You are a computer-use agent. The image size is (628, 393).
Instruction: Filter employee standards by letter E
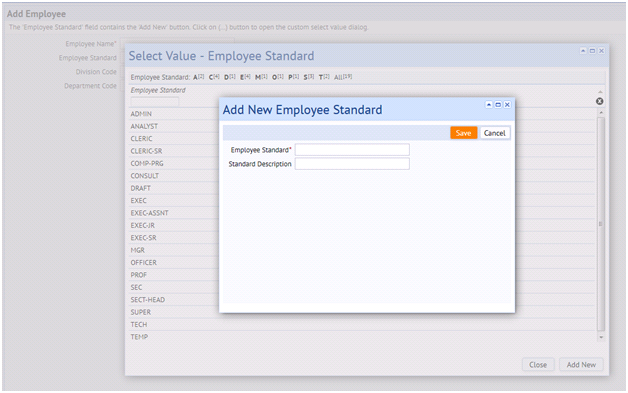pyautogui.click(x=245, y=77)
